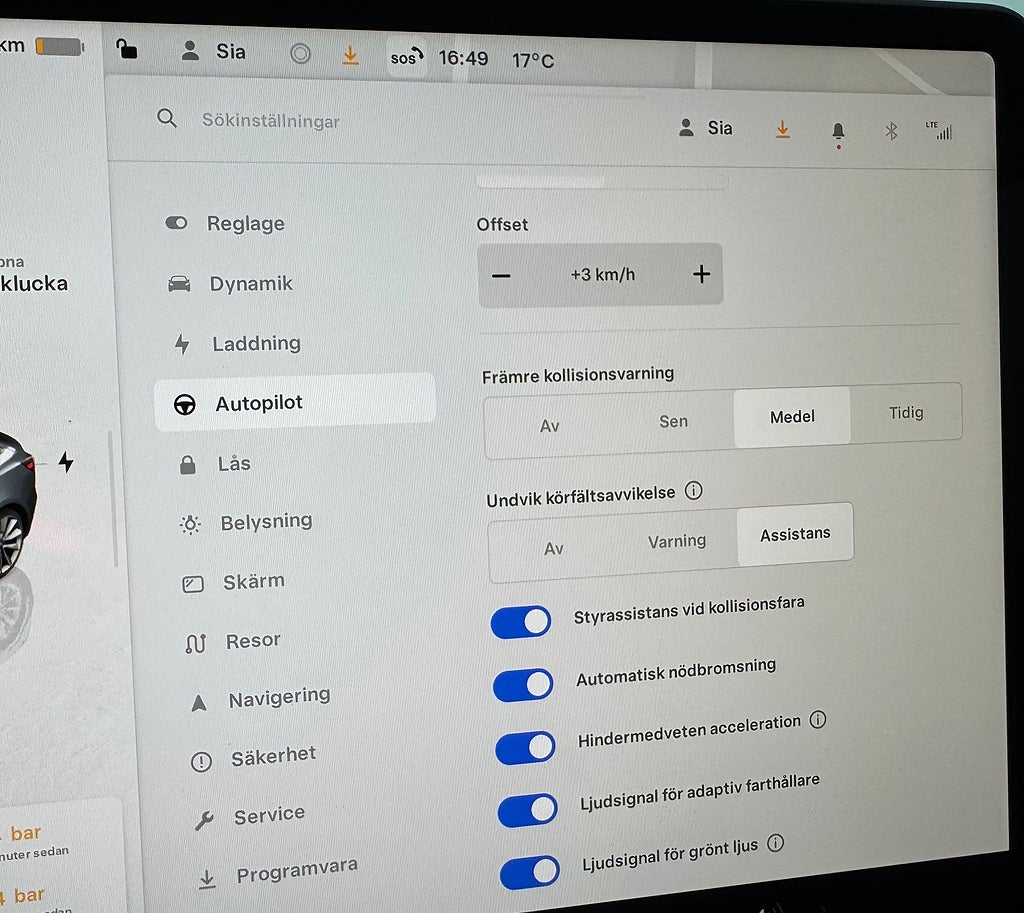1024x913 pixels.
Task: Select Varning for lane departure avoidance
Action: coord(677,541)
